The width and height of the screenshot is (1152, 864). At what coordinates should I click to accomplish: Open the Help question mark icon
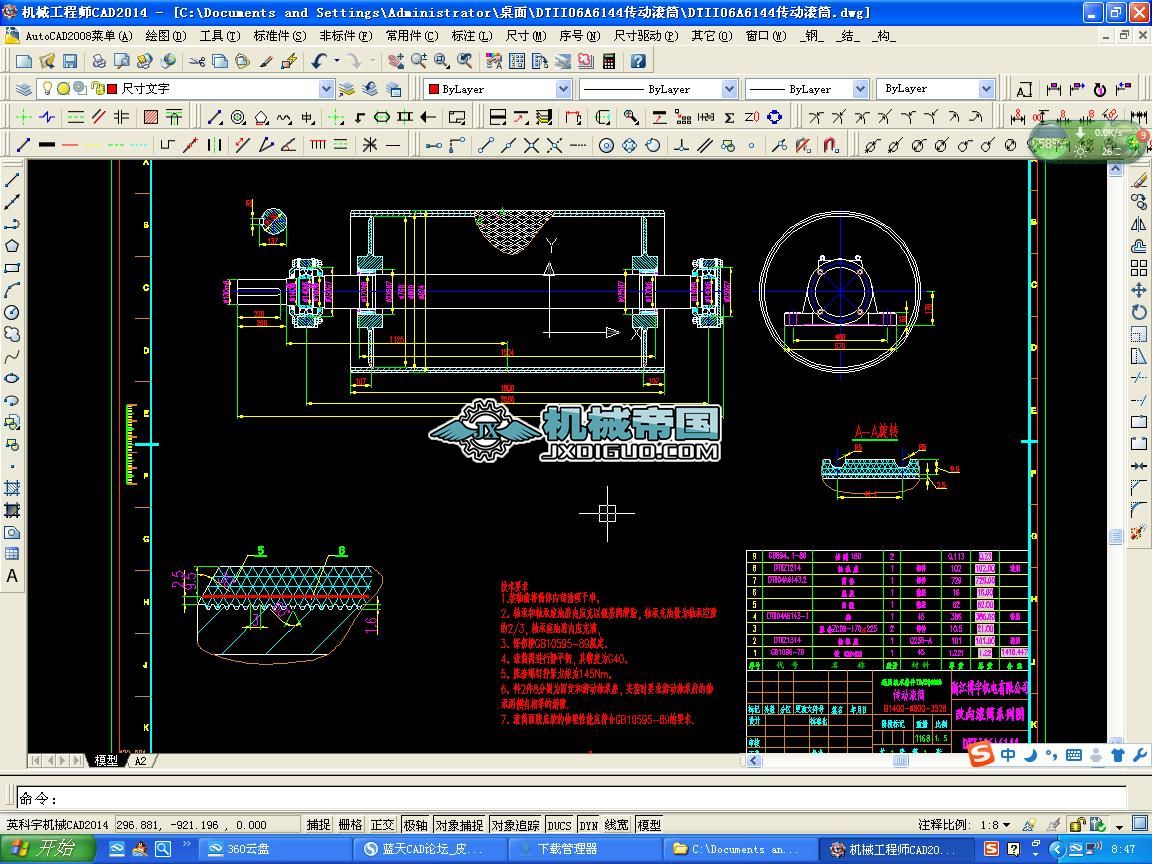tap(638, 61)
